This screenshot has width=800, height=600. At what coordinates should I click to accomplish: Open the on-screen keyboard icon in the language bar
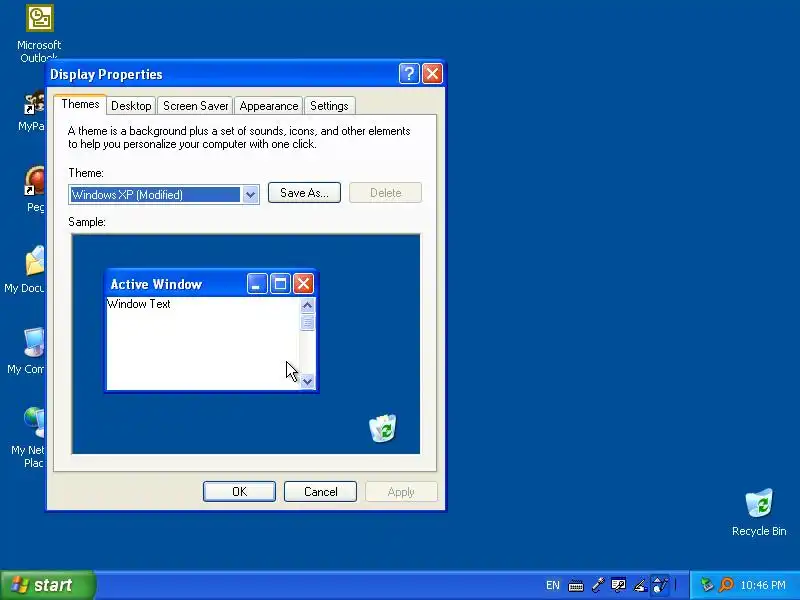click(576, 585)
